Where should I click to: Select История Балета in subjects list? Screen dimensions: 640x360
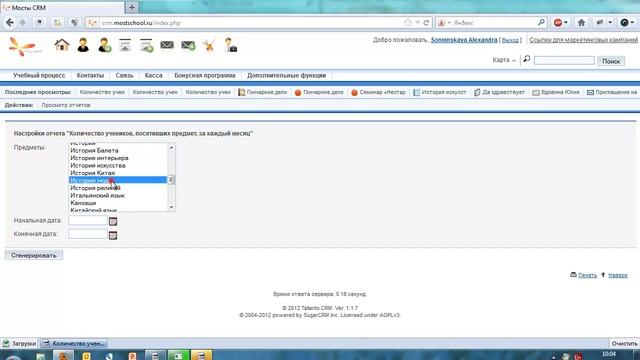[118, 151]
